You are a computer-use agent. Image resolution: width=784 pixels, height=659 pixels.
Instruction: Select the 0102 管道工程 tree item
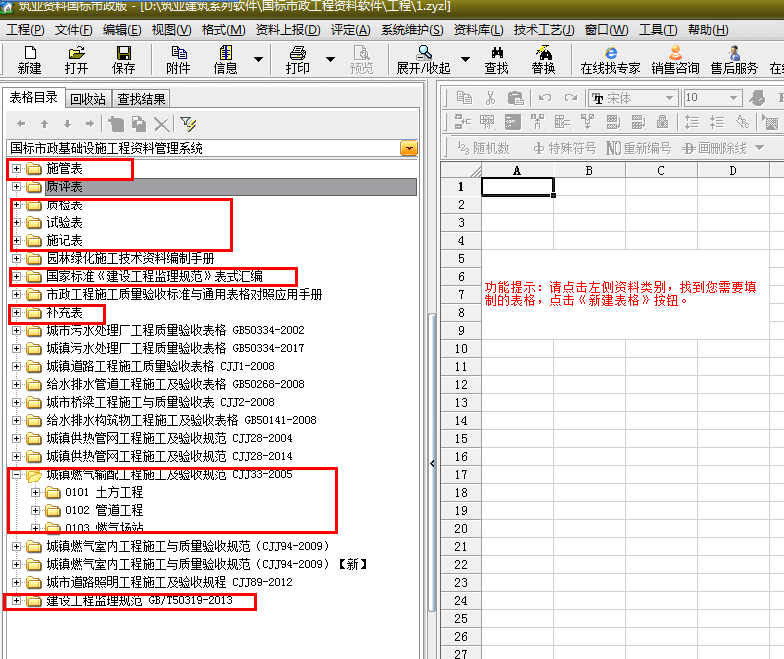(104, 510)
